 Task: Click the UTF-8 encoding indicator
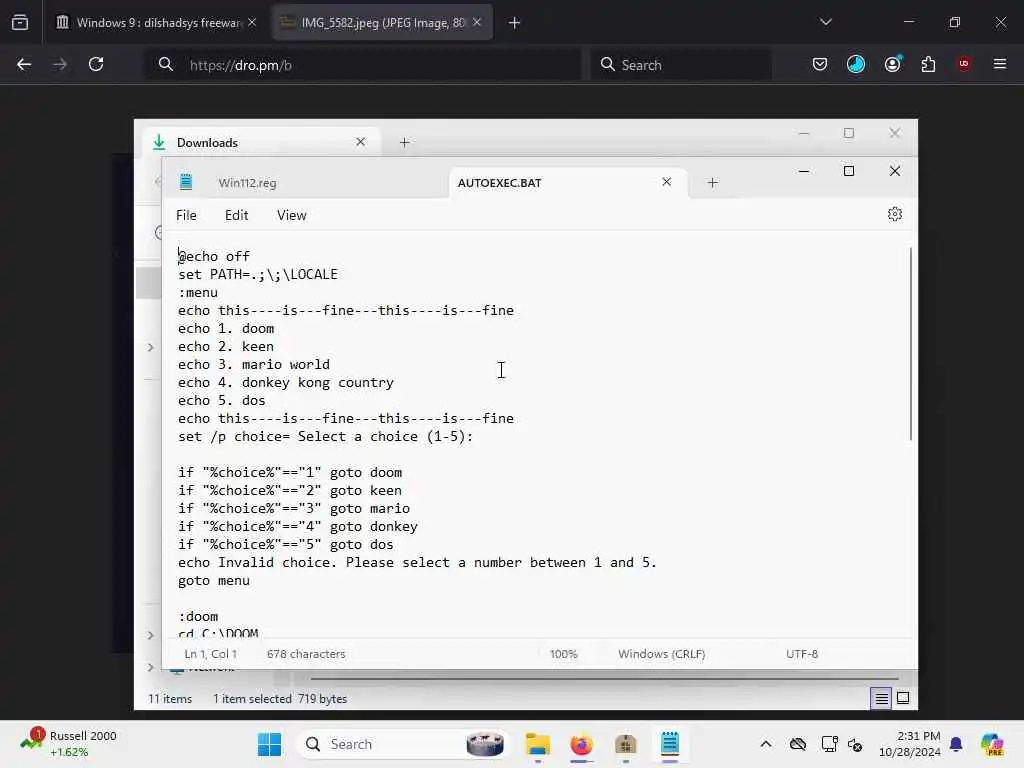[802, 654]
